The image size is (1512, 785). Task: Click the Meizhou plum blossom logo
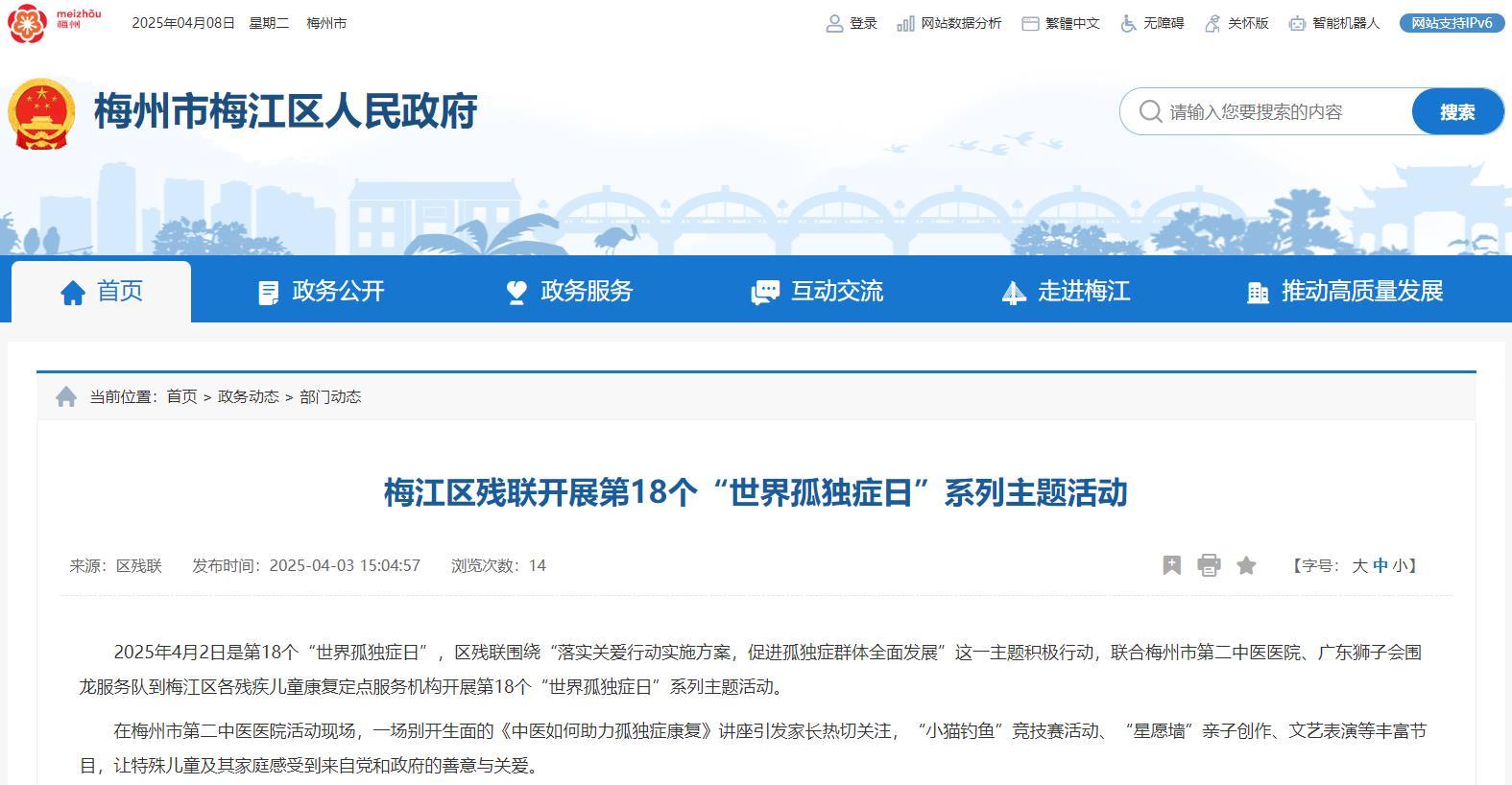(27, 22)
